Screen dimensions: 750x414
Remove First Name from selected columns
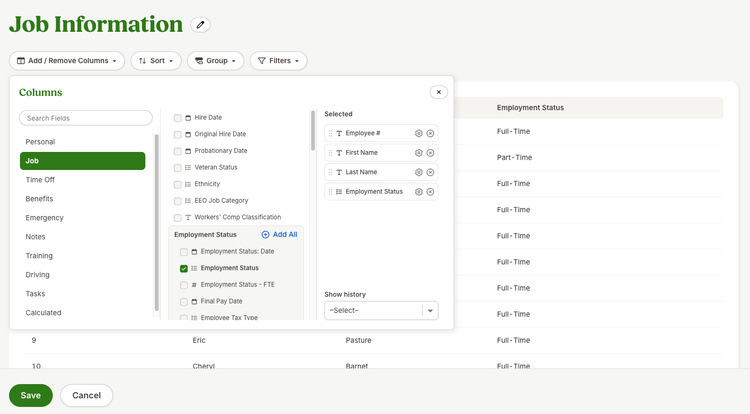(x=430, y=153)
